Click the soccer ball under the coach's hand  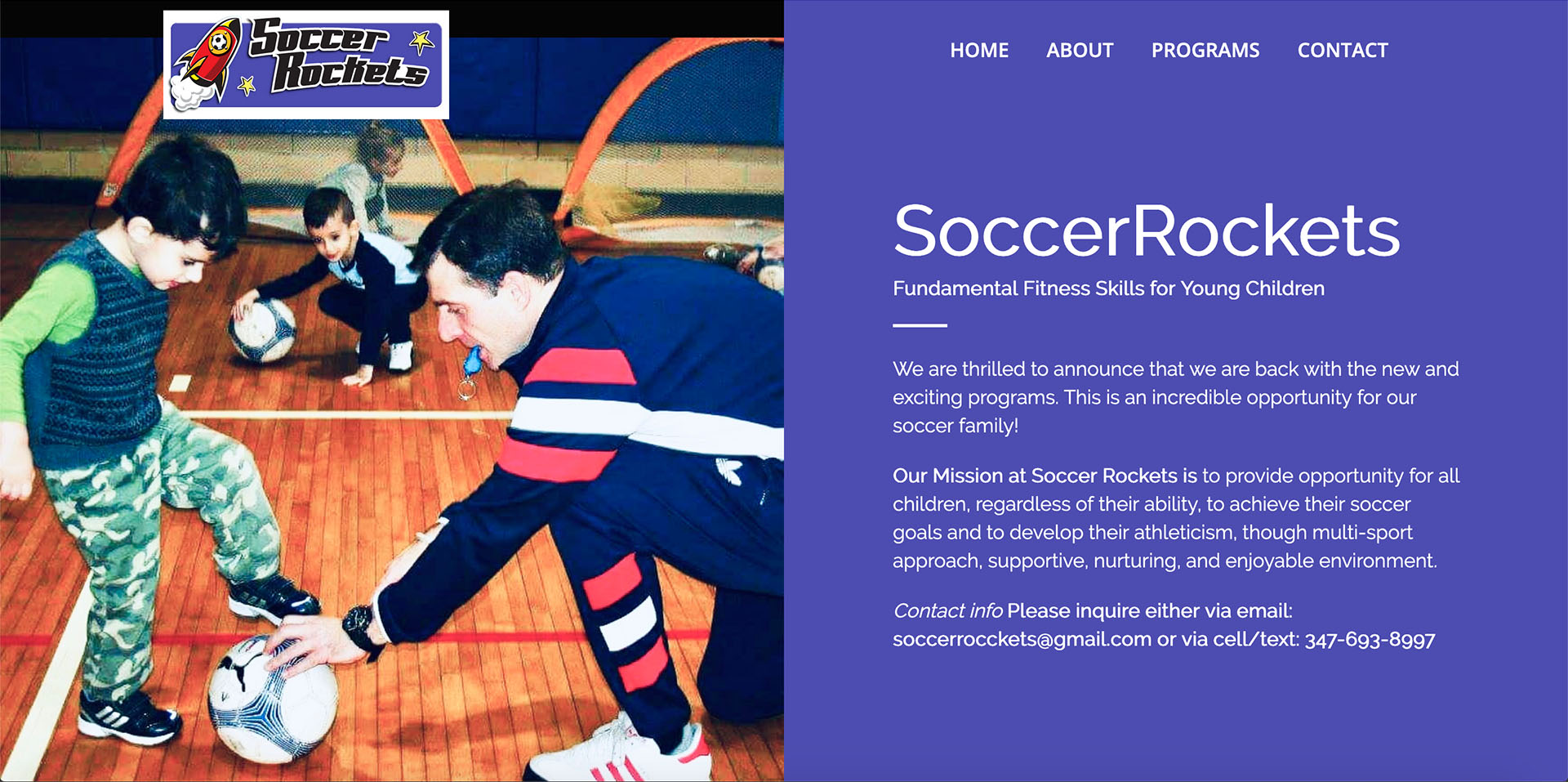(273, 700)
